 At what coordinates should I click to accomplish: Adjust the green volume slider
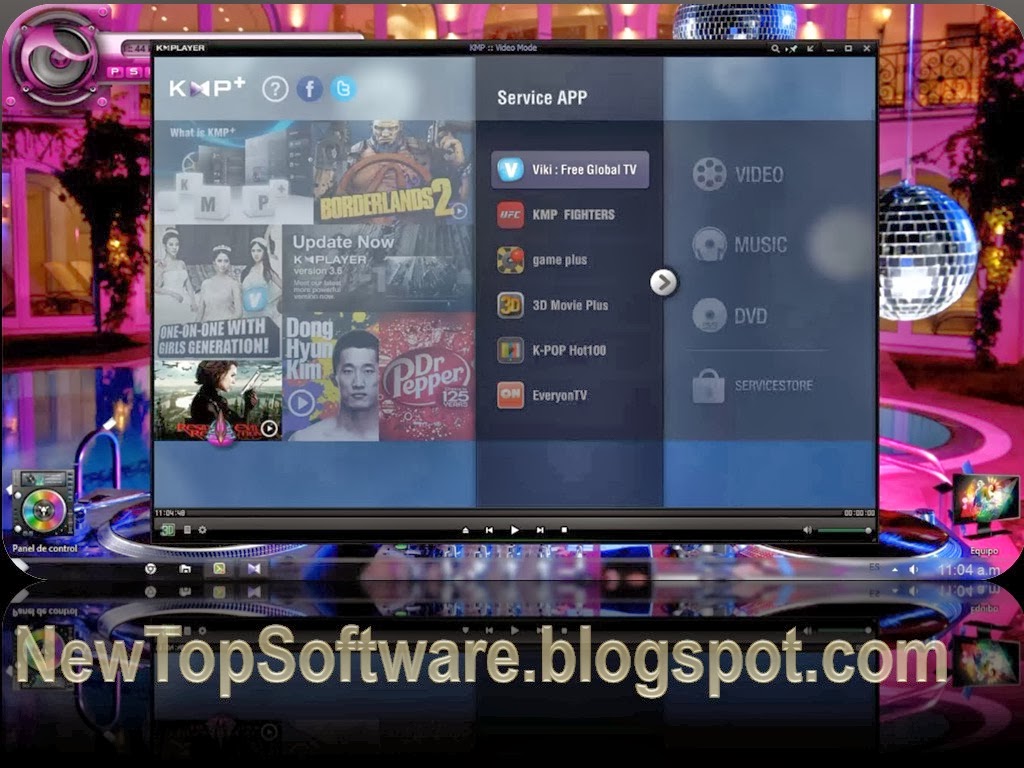(x=844, y=531)
